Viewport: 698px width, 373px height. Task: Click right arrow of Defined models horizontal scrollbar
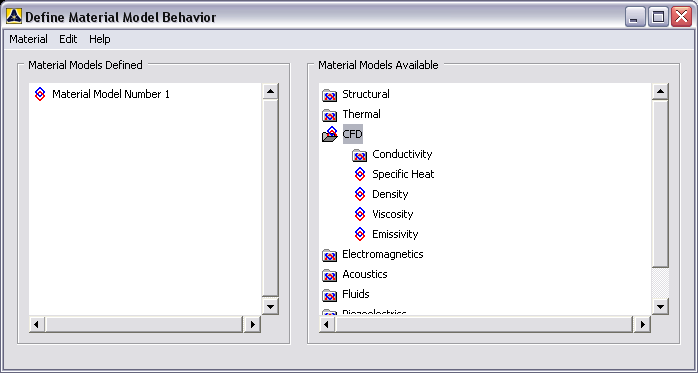252,324
